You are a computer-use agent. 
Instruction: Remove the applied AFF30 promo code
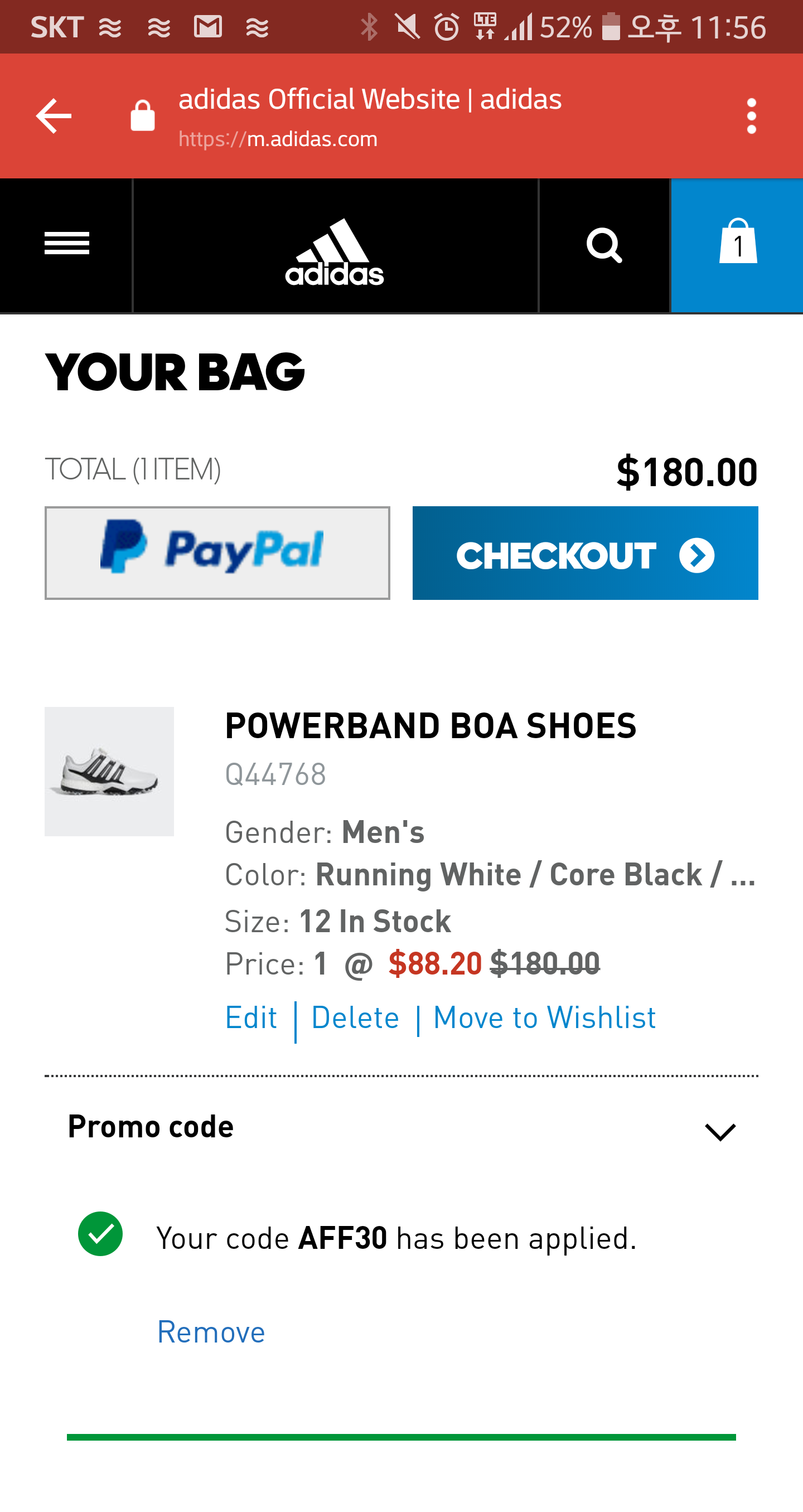click(211, 1331)
